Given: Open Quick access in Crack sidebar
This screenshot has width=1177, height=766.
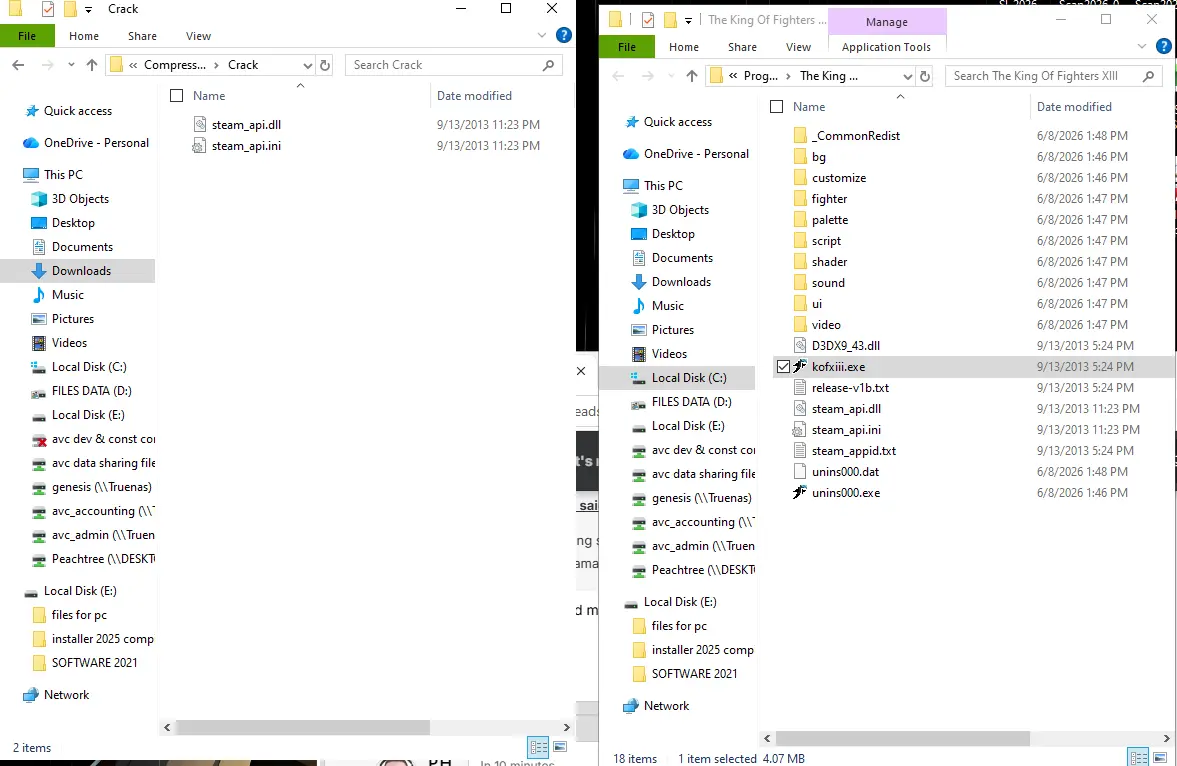Looking at the screenshot, I should 77,111.
